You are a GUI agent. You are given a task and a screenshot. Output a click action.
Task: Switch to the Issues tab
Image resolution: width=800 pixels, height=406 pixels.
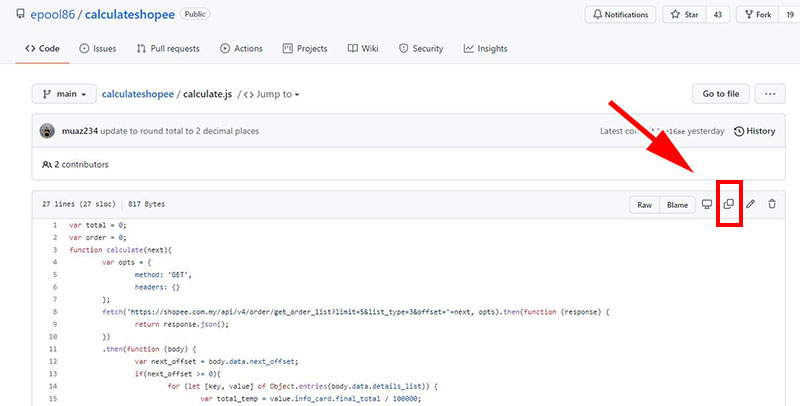coord(98,48)
